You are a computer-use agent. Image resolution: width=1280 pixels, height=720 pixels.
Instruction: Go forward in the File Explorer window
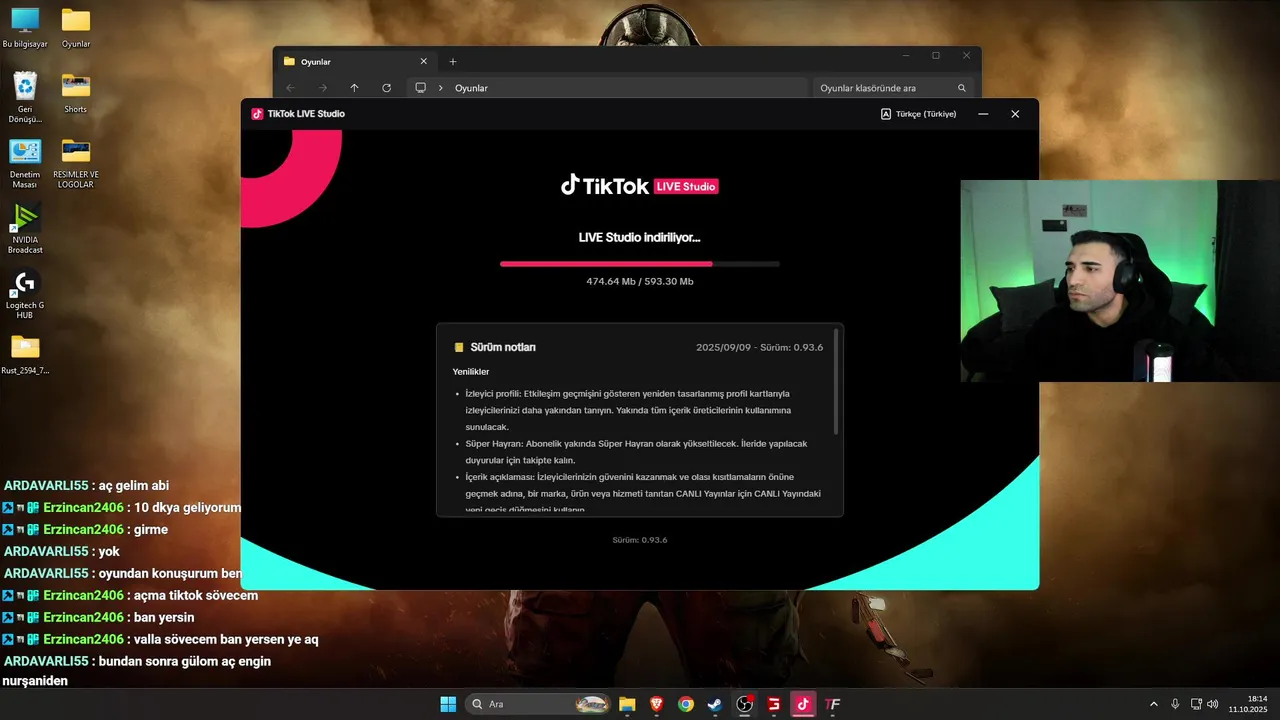(x=322, y=88)
